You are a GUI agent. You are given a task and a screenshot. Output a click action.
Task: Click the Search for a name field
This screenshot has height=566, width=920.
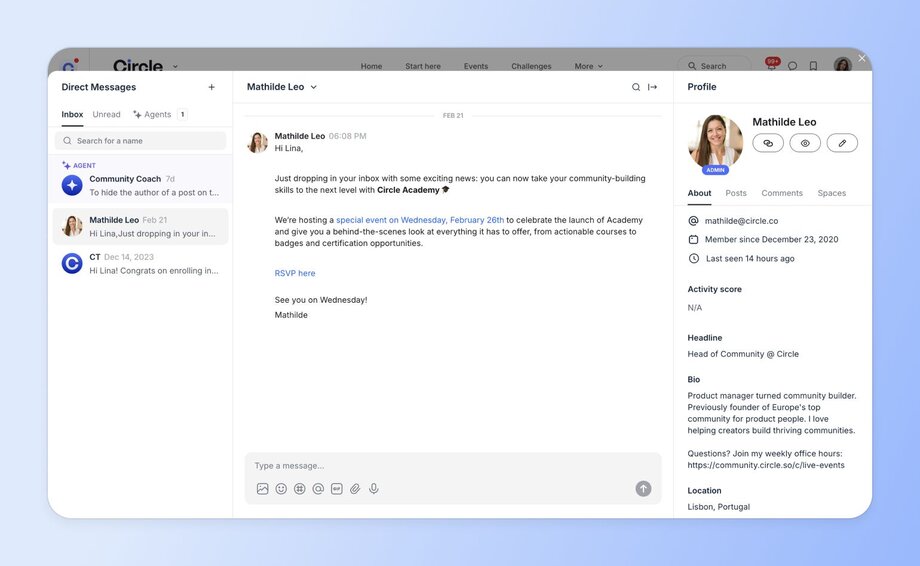coord(140,141)
